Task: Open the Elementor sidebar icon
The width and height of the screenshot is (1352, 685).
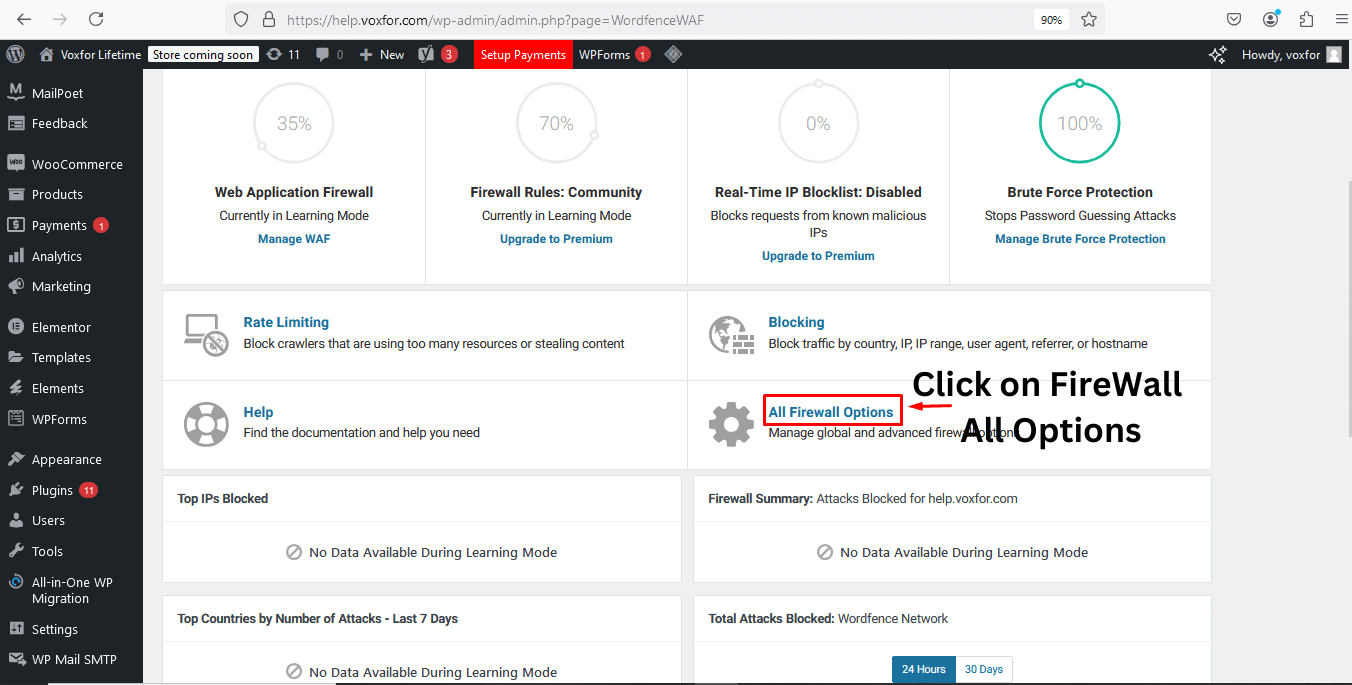Action: click(x=14, y=326)
